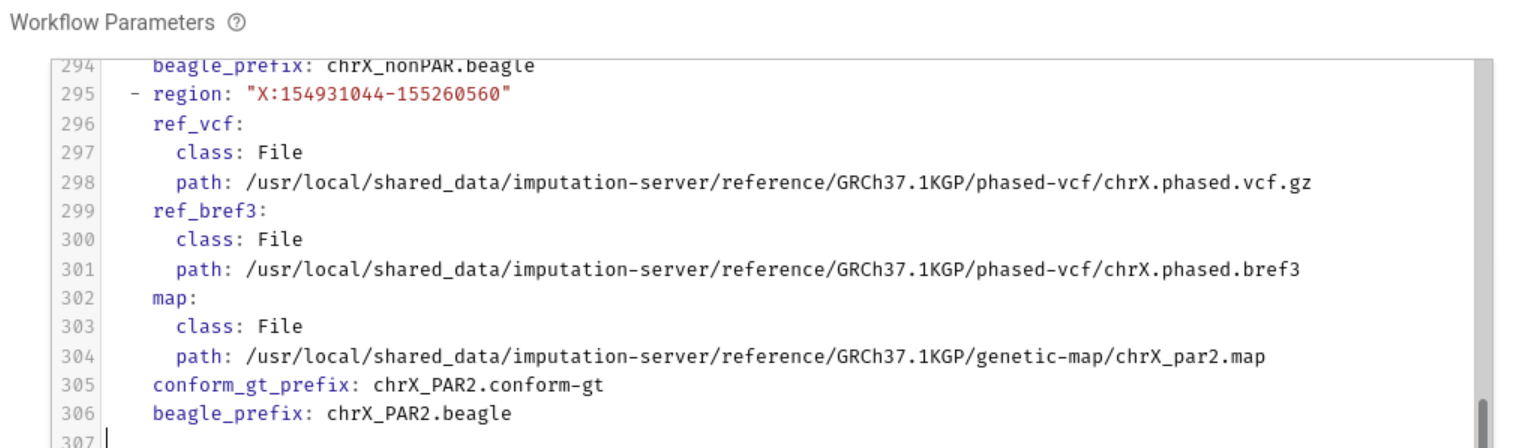
Task: Click the chrX_PAR2.beagle value on line 306
Action: 419,413
